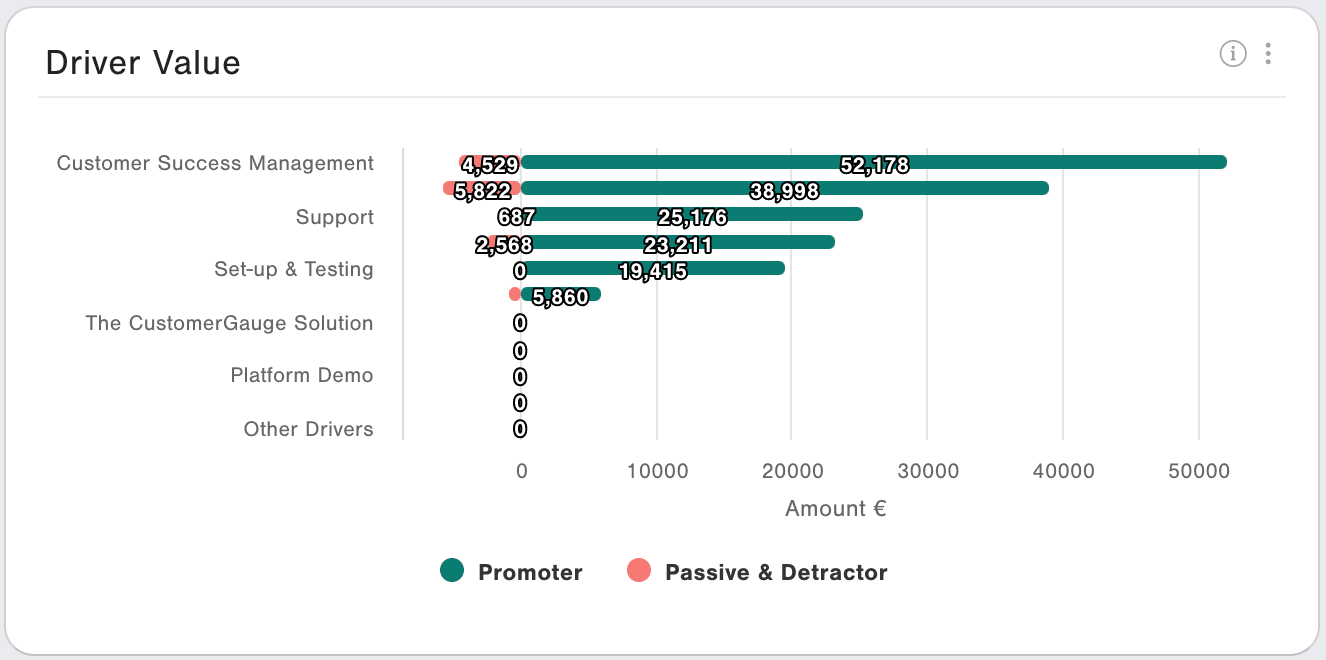
Task: Select the 38,998 Promoter bar
Action: (x=785, y=188)
